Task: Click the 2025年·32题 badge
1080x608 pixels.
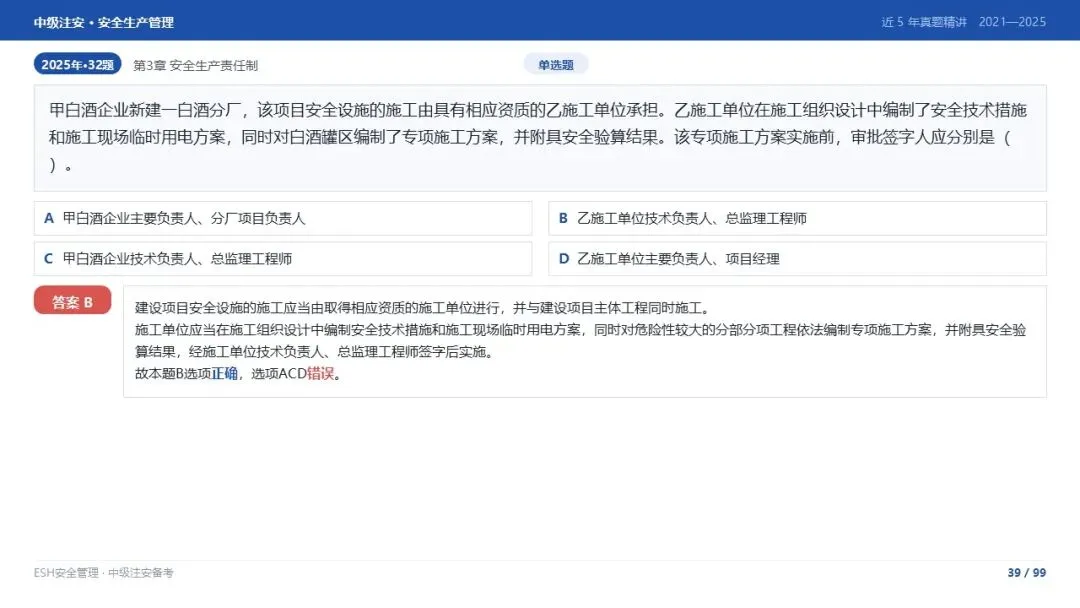Action: click(77, 65)
